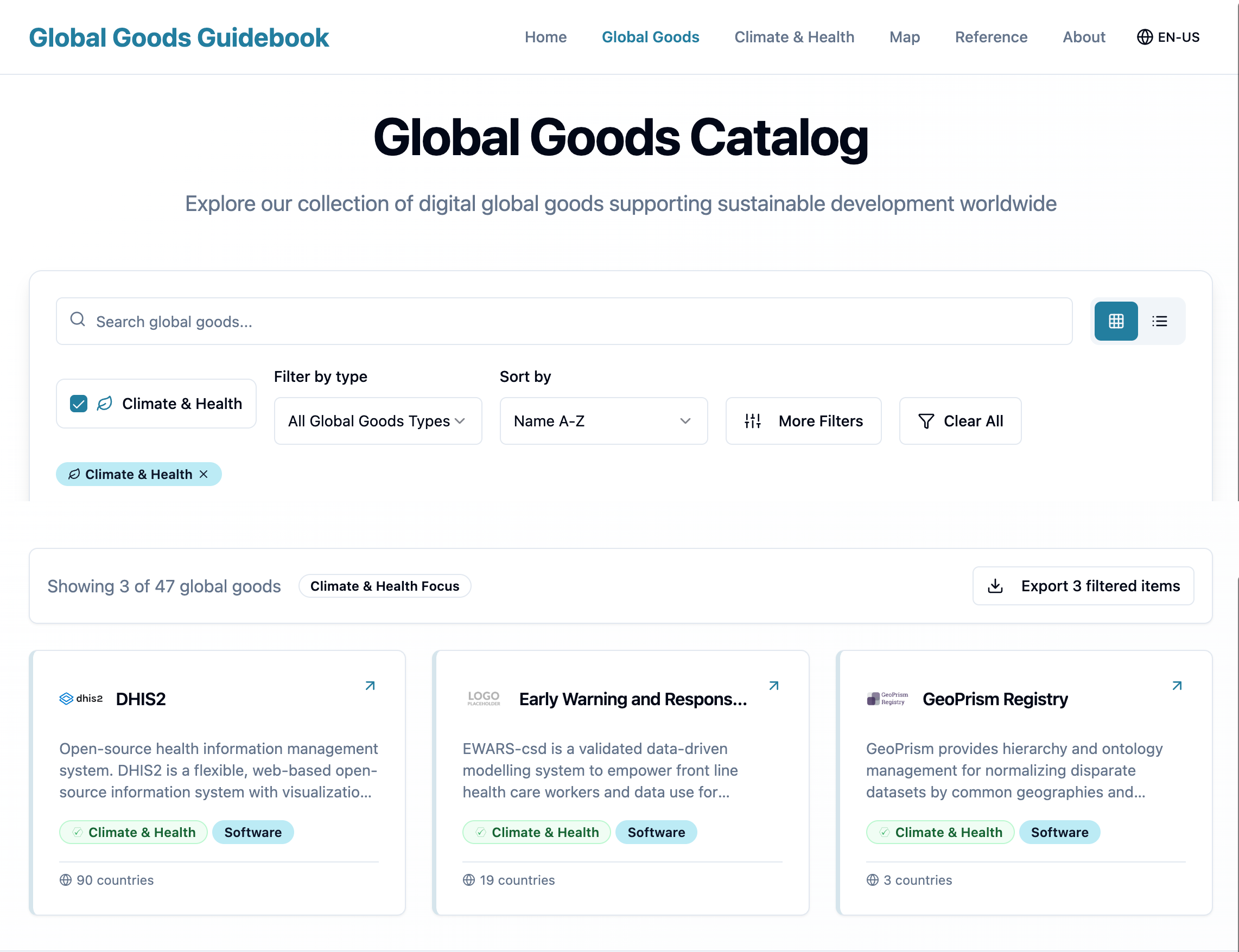The width and height of the screenshot is (1239, 952).
Task: Open More Filters panel
Action: pos(803,421)
